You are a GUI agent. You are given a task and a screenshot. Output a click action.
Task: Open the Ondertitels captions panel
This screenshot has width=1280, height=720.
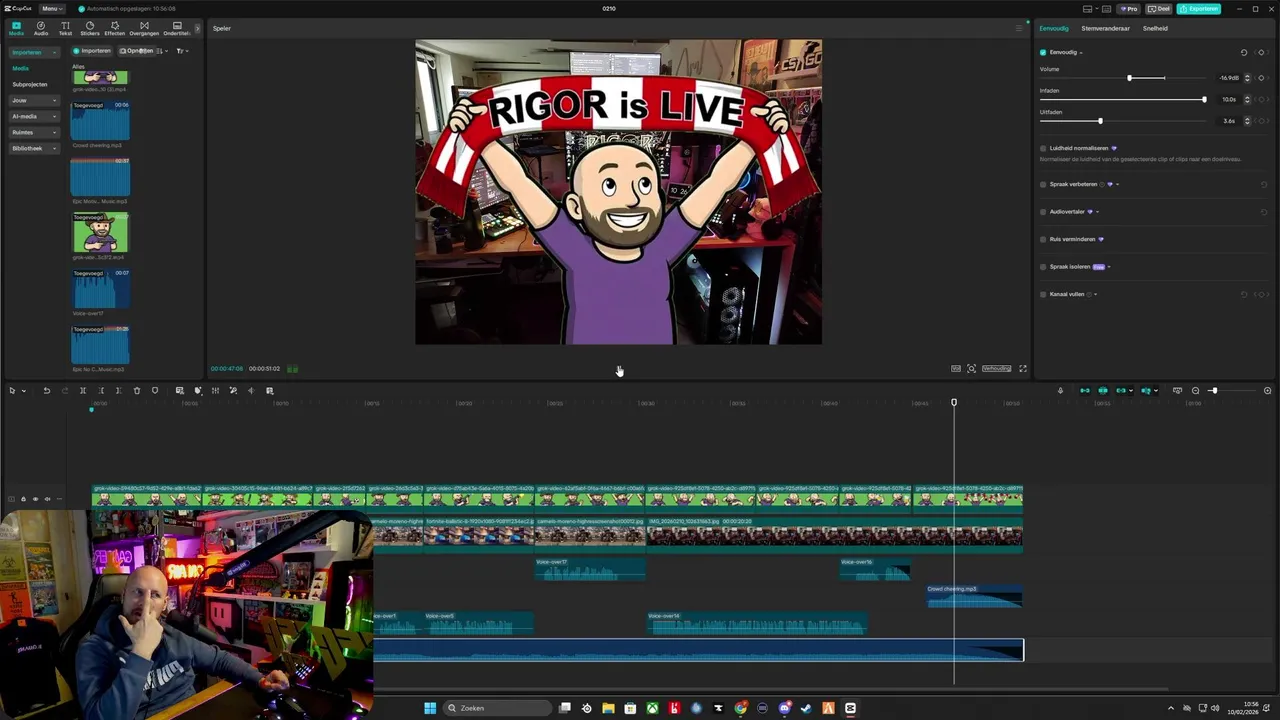coord(177,28)
